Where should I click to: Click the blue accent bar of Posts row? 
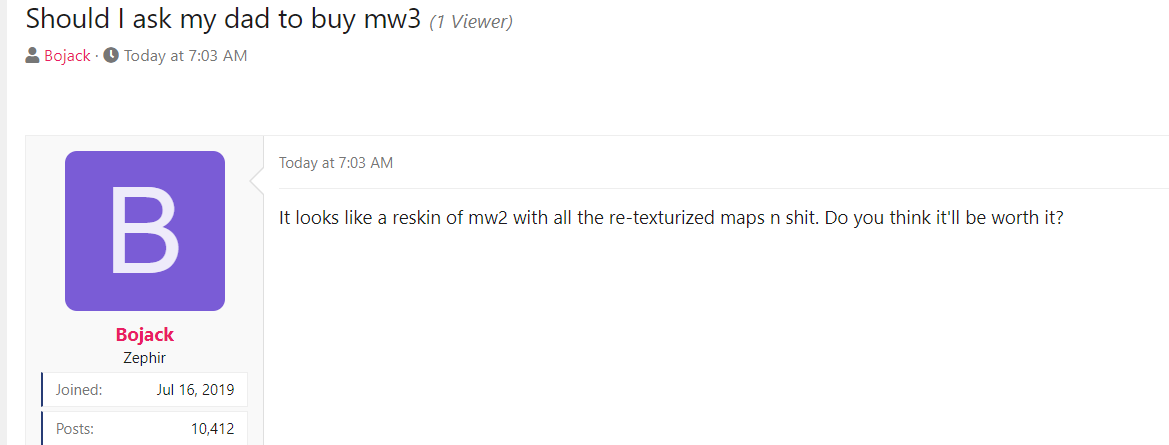click(x=42, y=428)
